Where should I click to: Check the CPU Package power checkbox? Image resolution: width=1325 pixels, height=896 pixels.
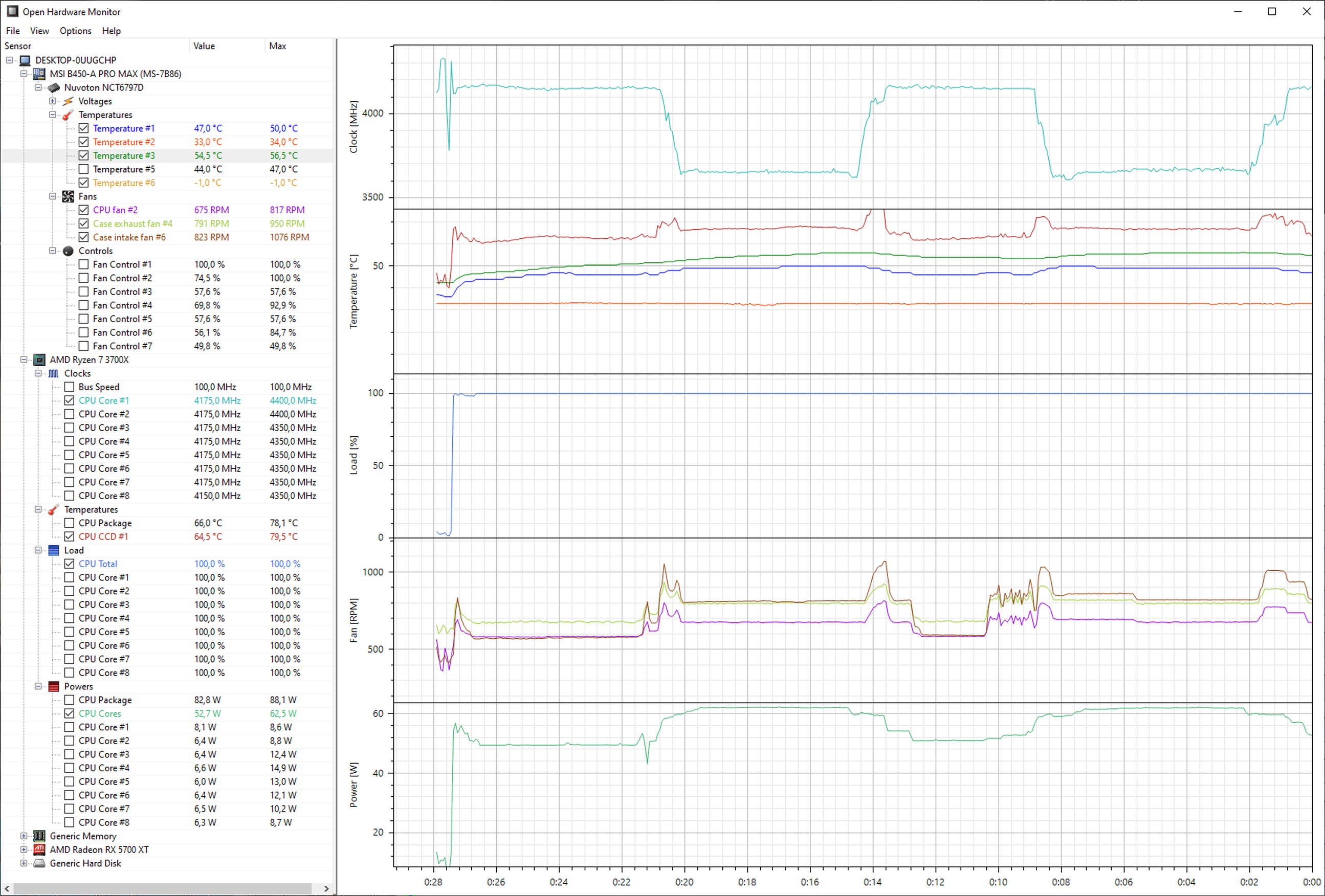[x=69, y=700]
